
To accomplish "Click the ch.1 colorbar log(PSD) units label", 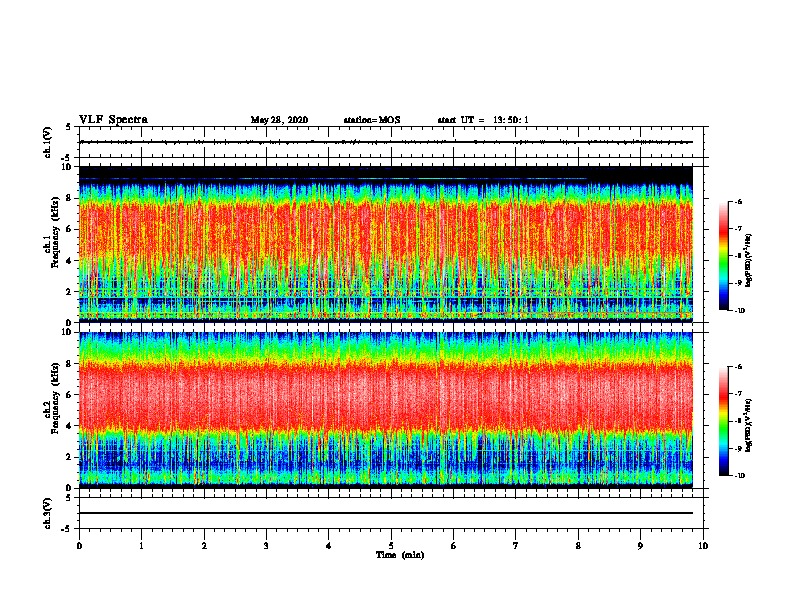I will (749, 261).
